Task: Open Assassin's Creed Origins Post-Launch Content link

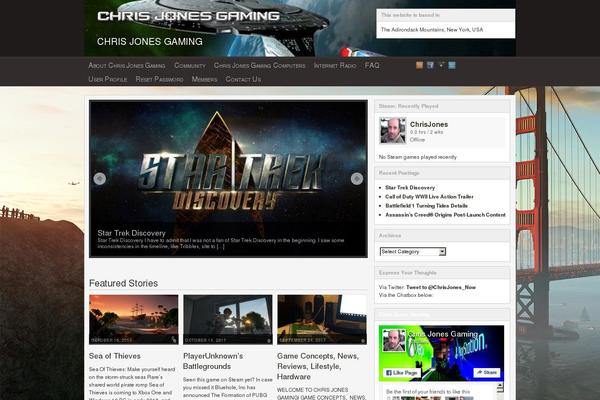Action: (x=445, y=215)
